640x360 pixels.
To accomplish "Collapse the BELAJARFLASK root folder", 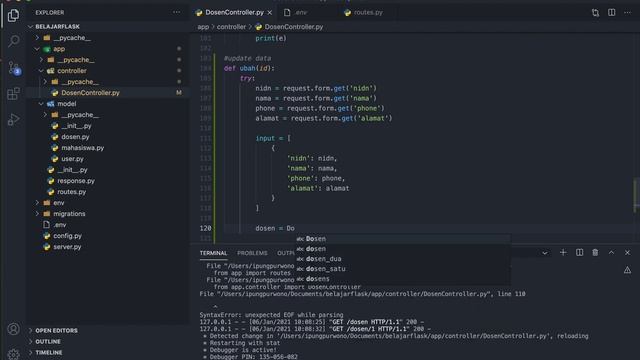I will click(x=57, y=27).
